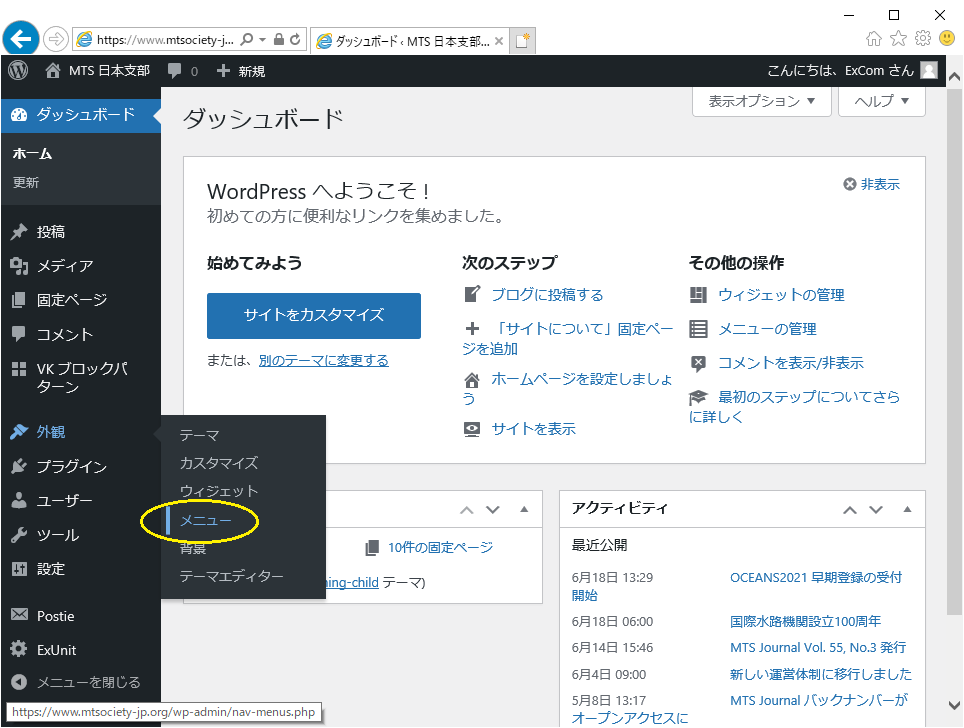
Task: Click the ExCom user avatar icon
Action: (x=929, y=71)
